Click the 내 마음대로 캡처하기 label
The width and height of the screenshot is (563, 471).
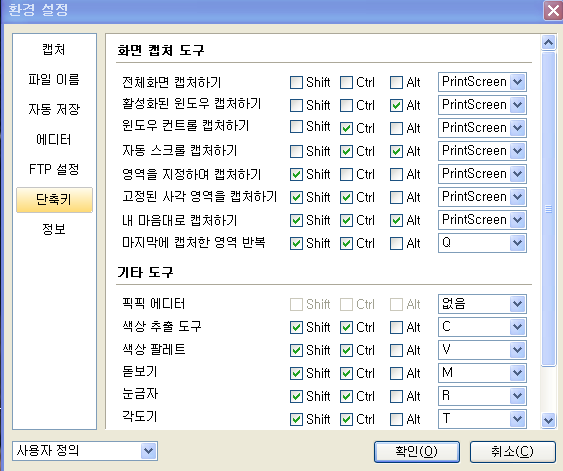pyautogui.click(x=180, y=220)
